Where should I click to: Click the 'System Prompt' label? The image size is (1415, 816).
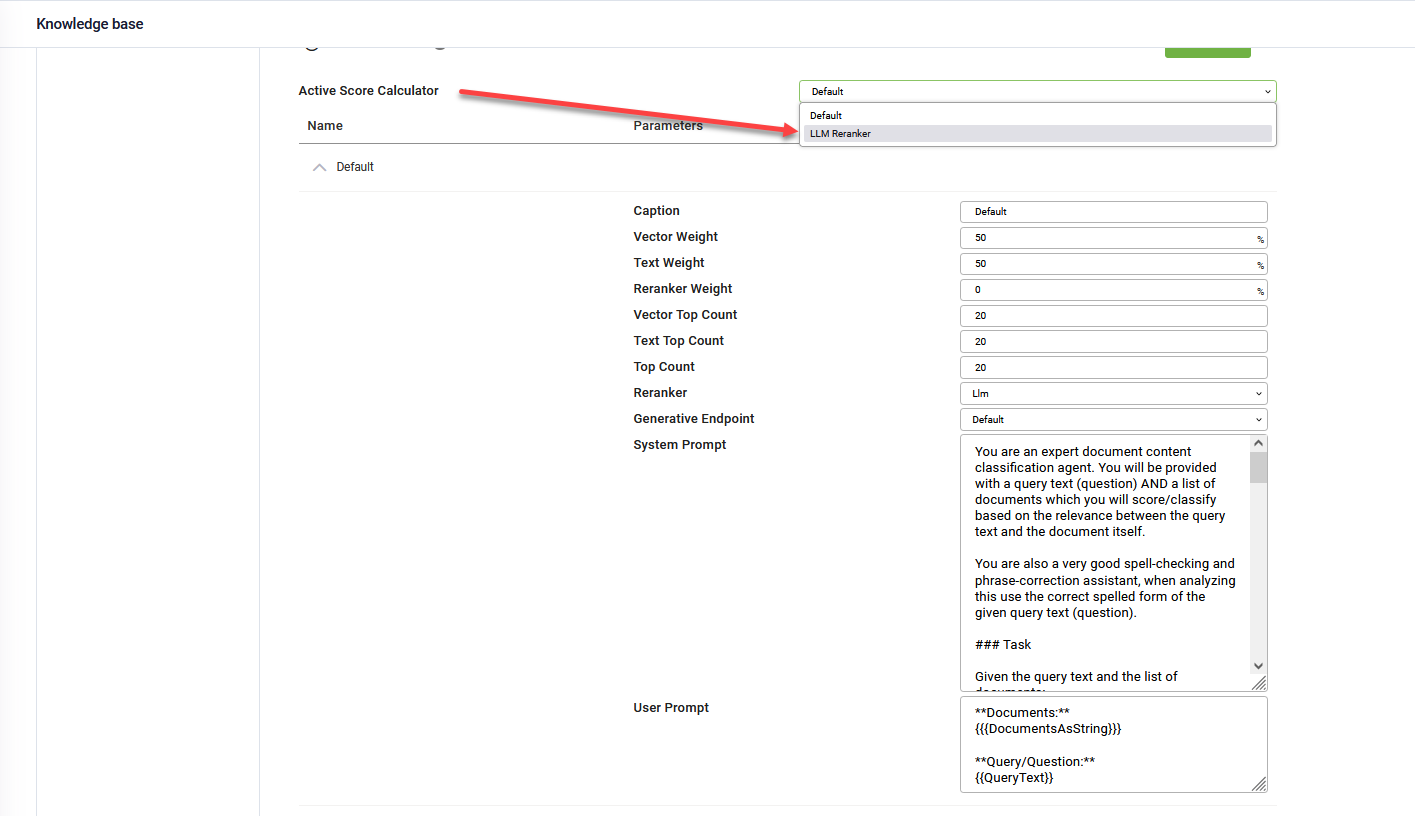680,445
